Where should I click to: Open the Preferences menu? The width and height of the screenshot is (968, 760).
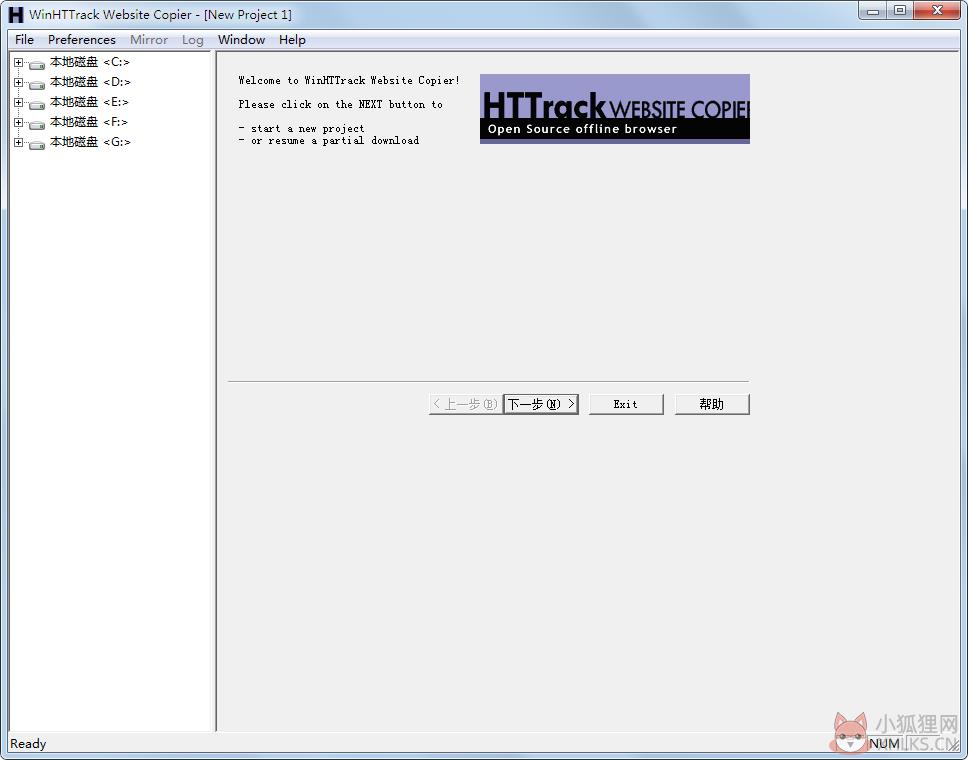(x=82, y=40)
